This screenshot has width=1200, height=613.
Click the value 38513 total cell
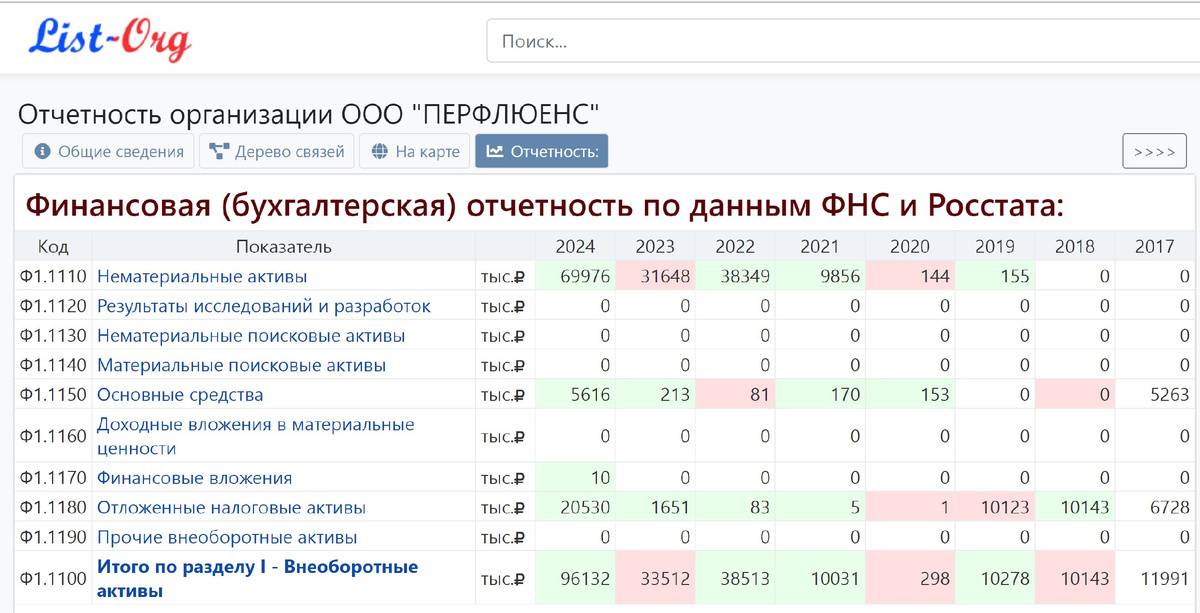tap(735, 579)
